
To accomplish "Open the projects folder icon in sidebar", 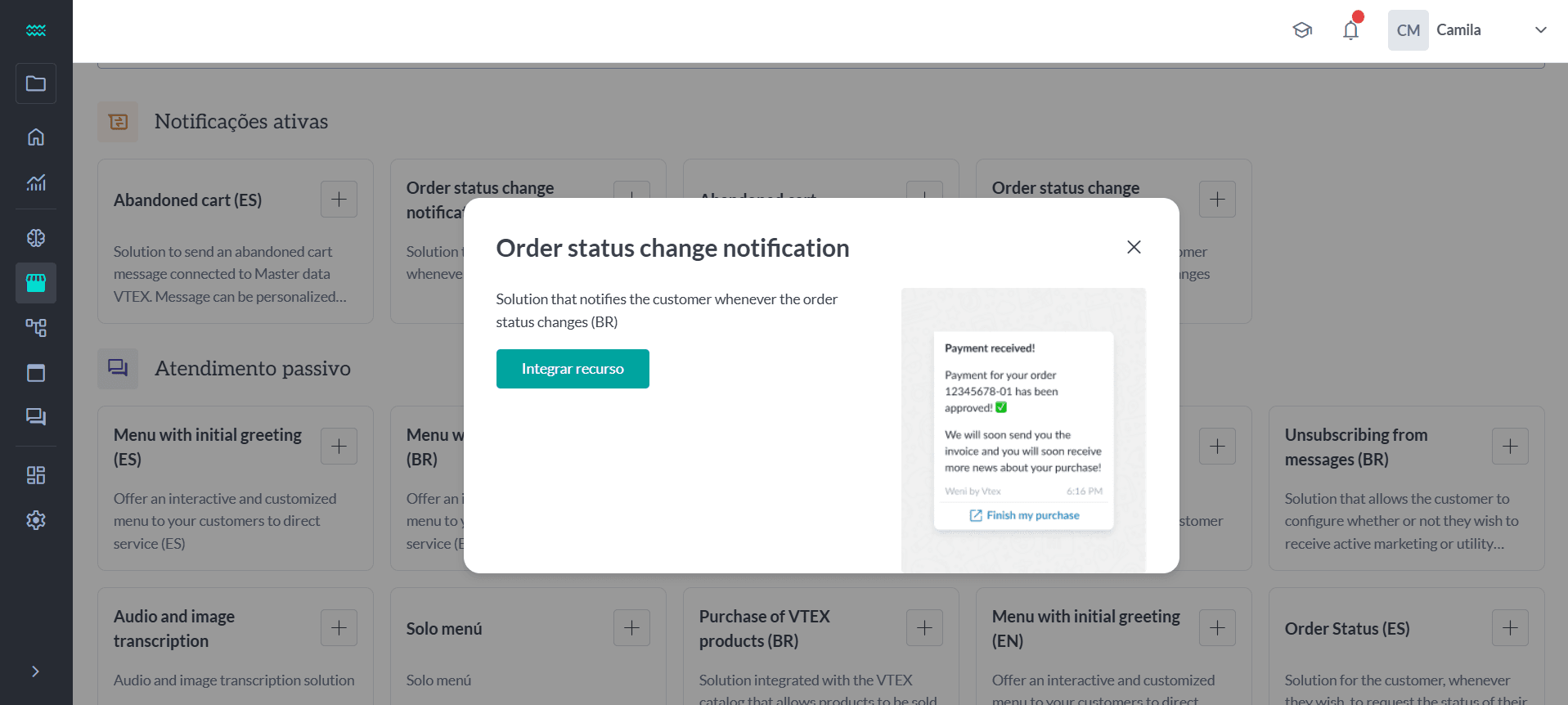I will (36, 83).
